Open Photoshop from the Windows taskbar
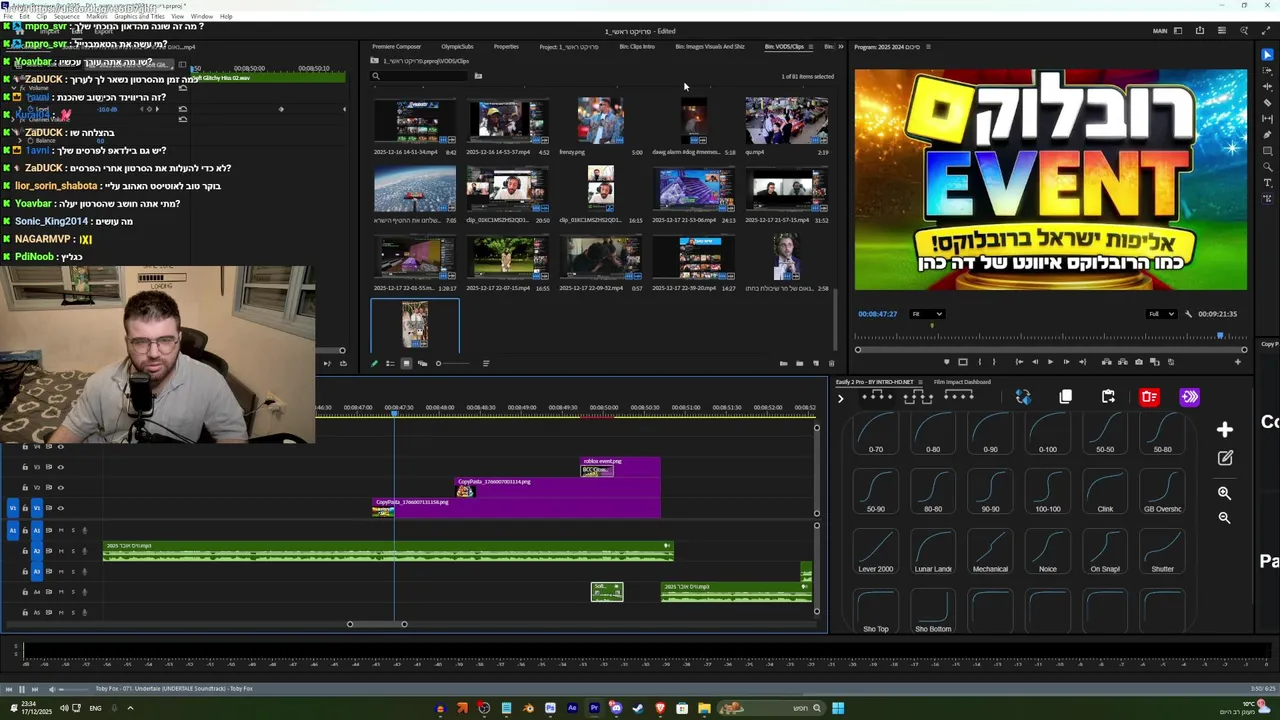Viewport: 1280px width, 720px height. point(550,708)
